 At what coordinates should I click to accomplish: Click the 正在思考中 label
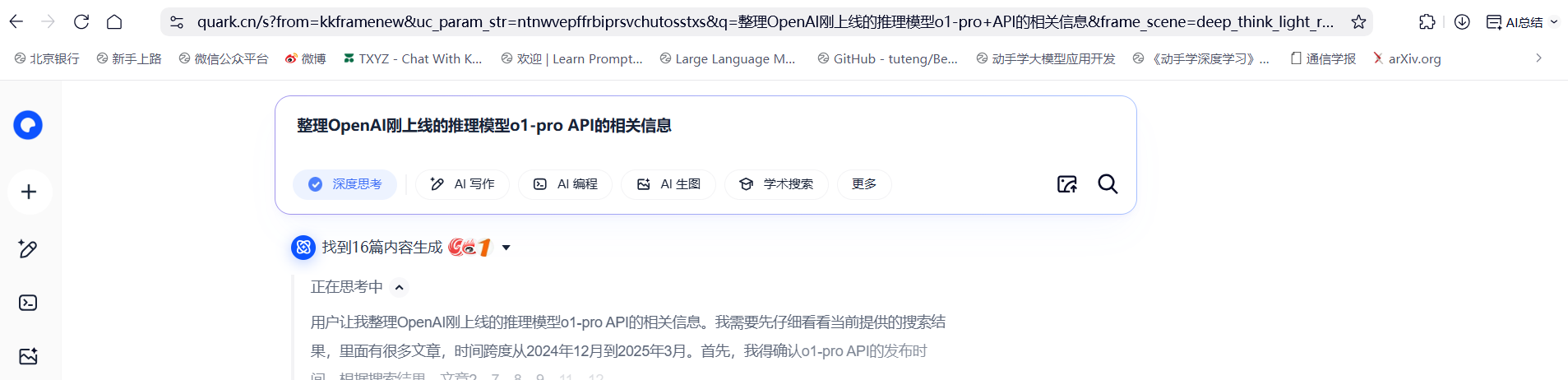pyautogui.click(x=347, y=287)
